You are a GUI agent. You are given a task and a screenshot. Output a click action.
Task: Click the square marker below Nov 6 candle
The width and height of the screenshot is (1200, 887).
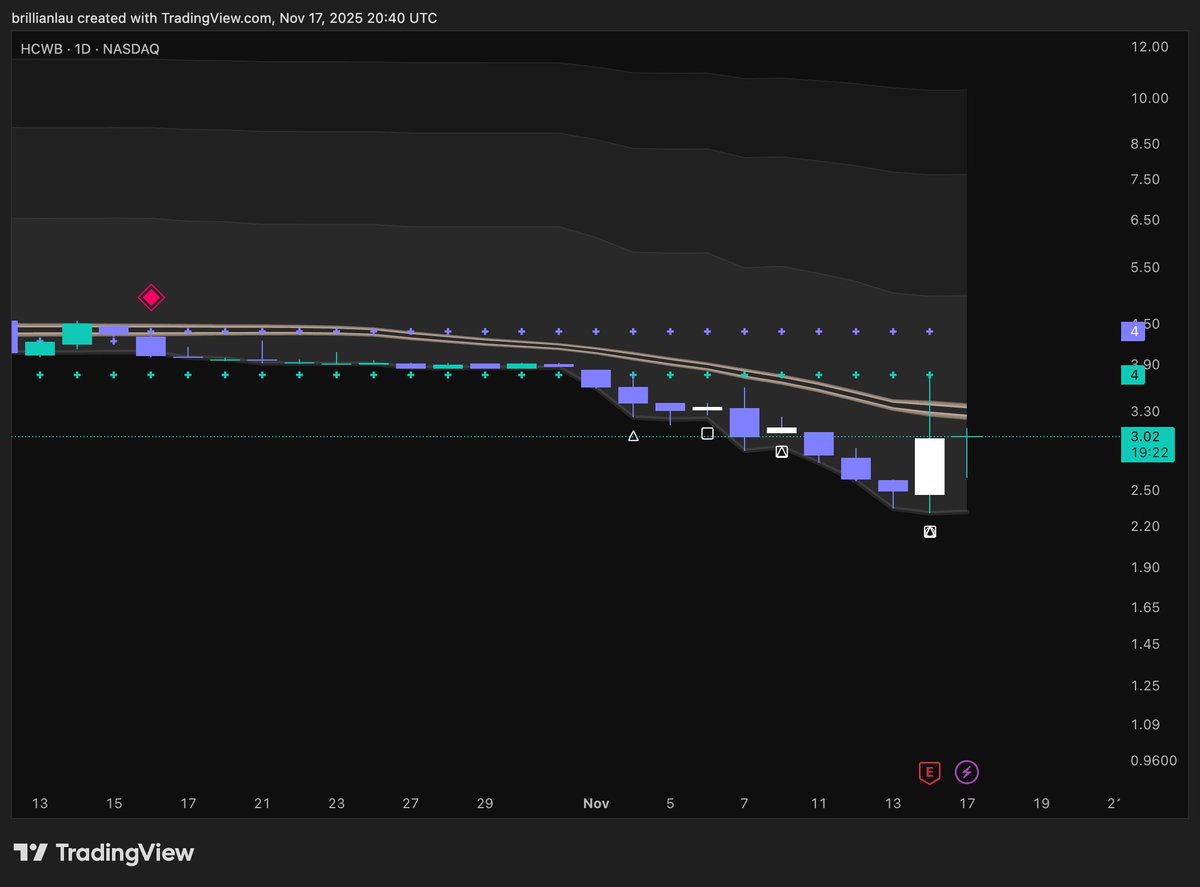(x=707, y=433)
